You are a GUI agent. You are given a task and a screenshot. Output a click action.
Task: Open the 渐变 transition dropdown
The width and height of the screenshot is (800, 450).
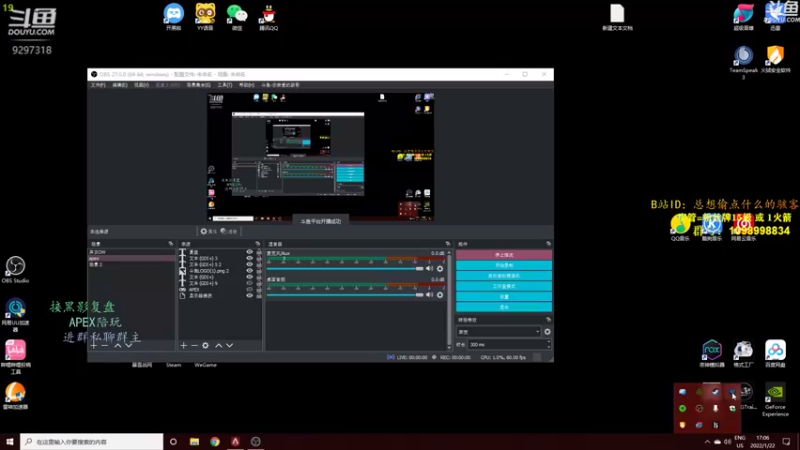498,332
